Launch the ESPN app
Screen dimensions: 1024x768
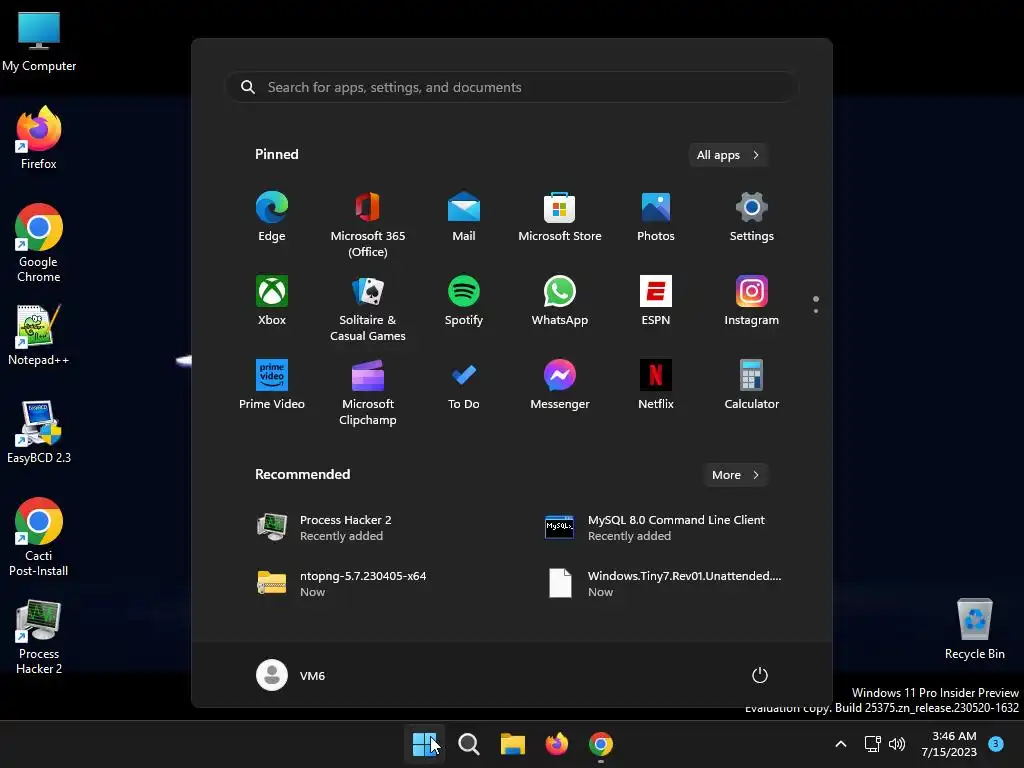coord(656,300)
